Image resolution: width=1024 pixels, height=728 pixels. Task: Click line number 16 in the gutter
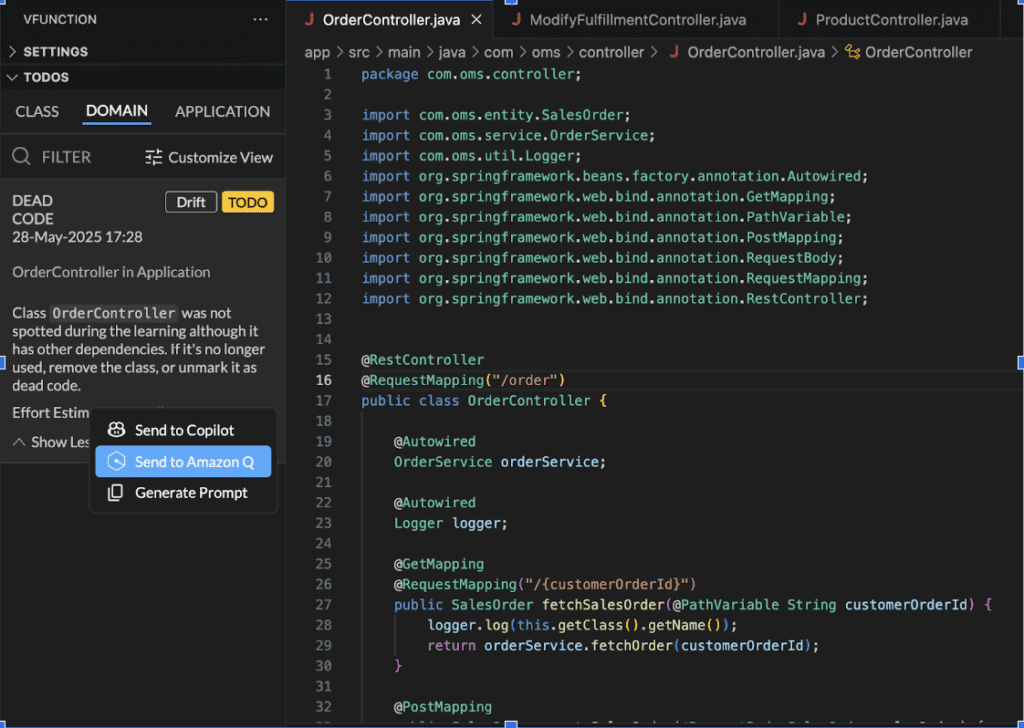tap(324, 380)
